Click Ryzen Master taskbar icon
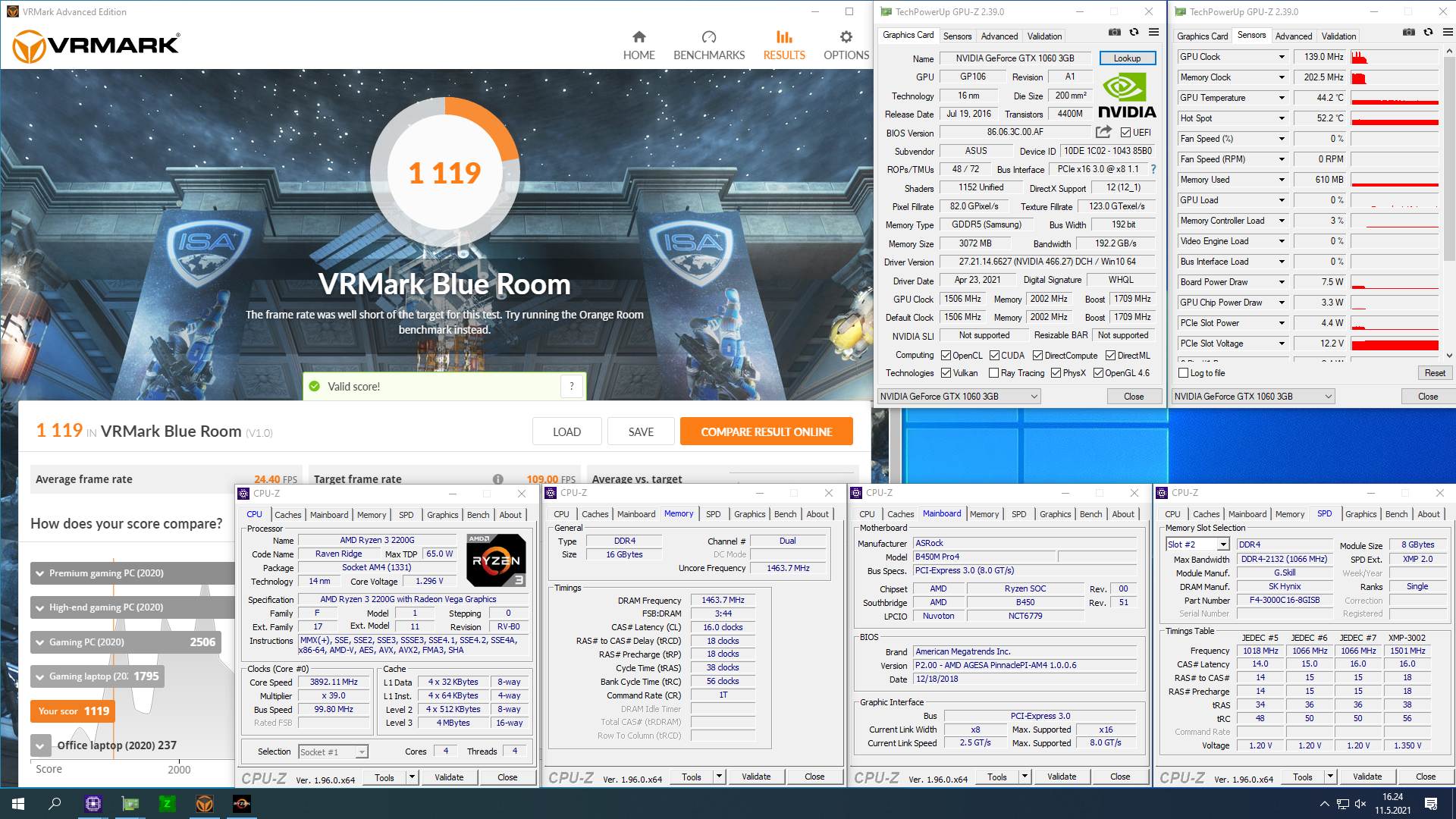1456x819 pixels. [x=242, y=804]
